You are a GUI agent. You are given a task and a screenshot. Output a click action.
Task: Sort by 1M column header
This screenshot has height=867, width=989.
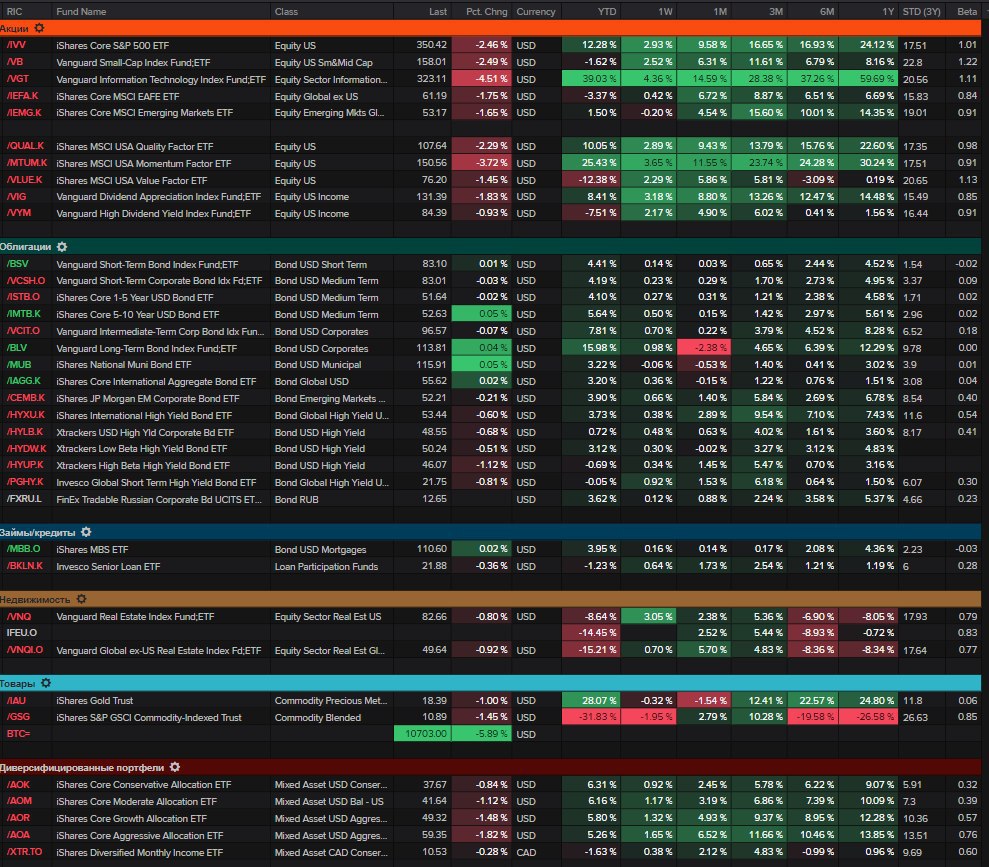pyautogui.click(x=720, y=11)
